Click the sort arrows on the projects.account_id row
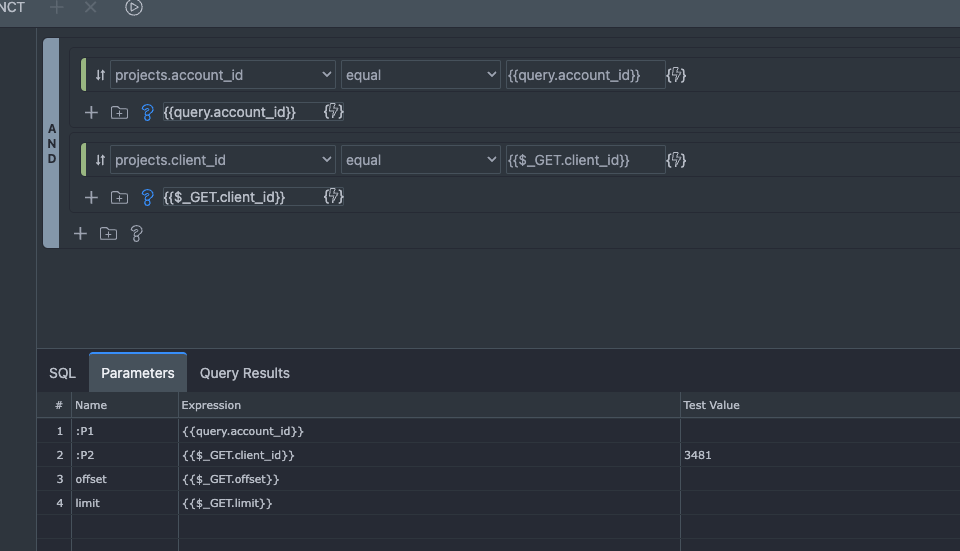The width and height of the screenshot is (960, 551). click(100, 75)
